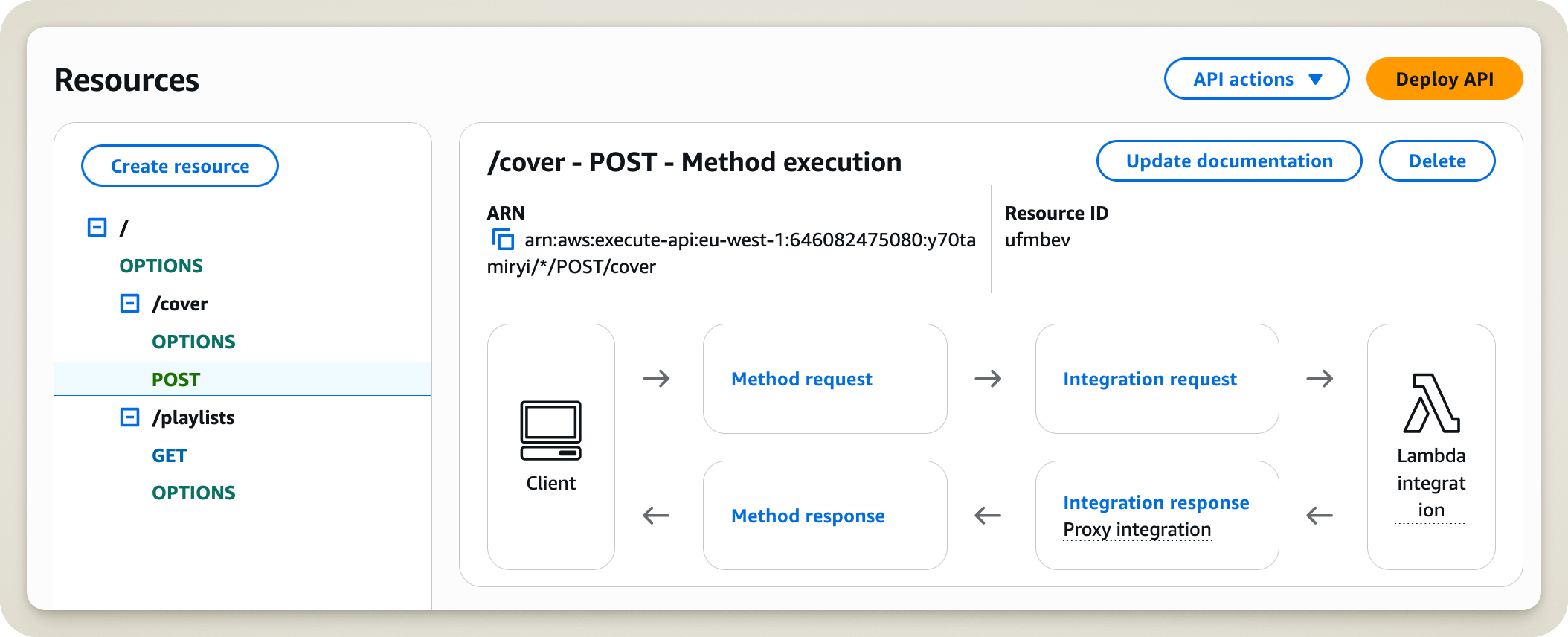This screenshot has width=1568, height=637.
Task: Collapse the root / resource
Action: [97, 227]
